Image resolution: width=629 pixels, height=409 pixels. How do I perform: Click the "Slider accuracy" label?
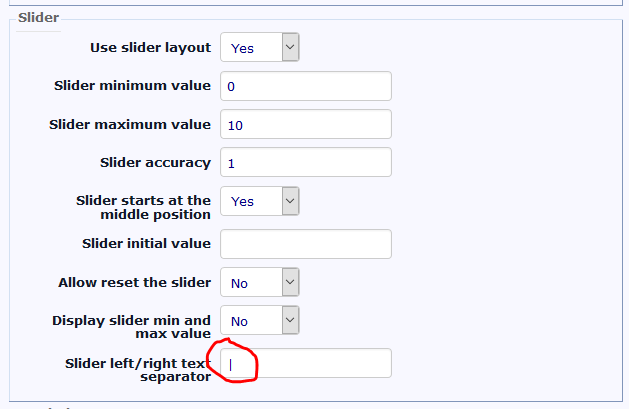tap(155, 162)
